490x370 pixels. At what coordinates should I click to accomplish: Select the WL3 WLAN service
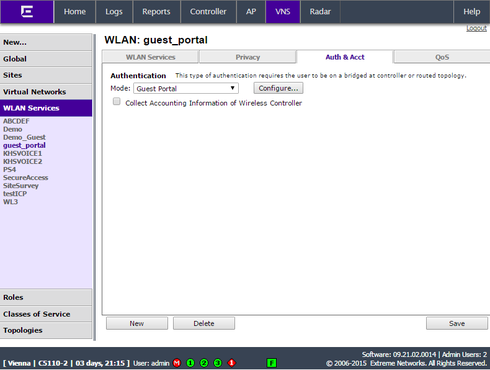click(x=10, y=202)
